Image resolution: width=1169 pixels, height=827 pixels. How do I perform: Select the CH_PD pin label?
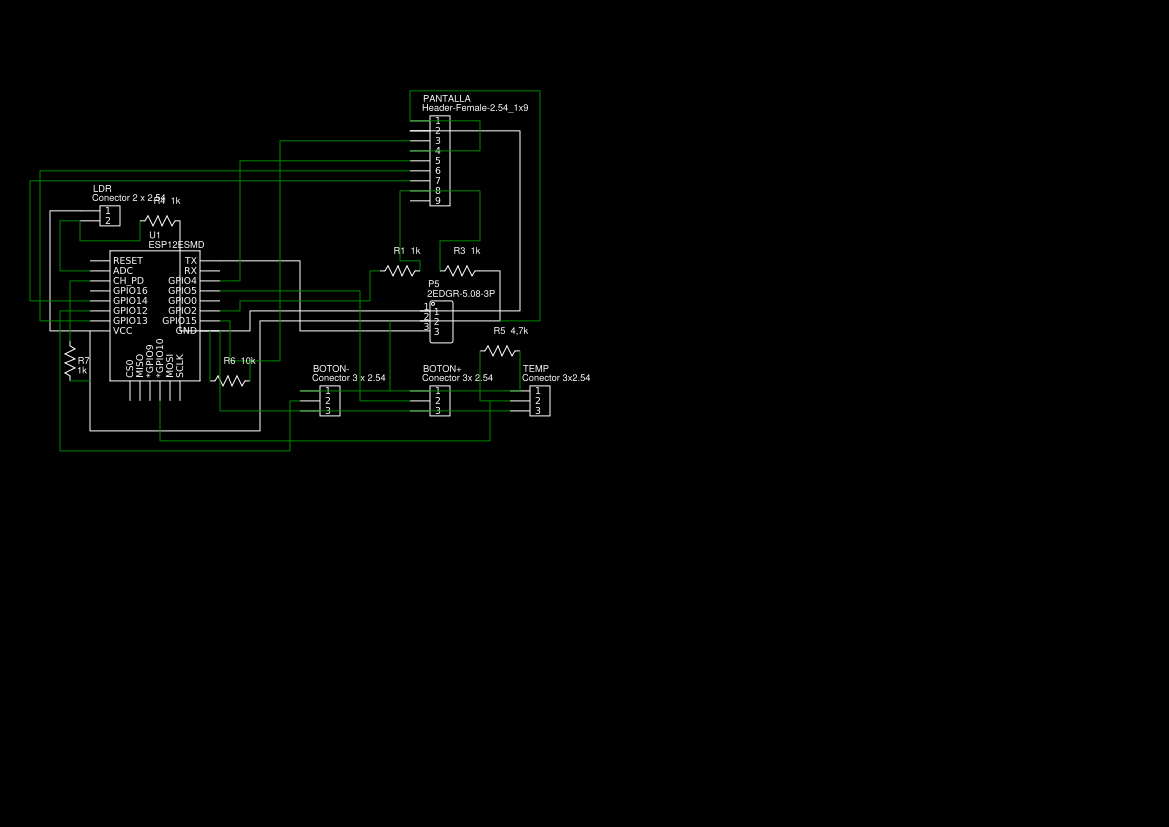(x=128, y=281)
